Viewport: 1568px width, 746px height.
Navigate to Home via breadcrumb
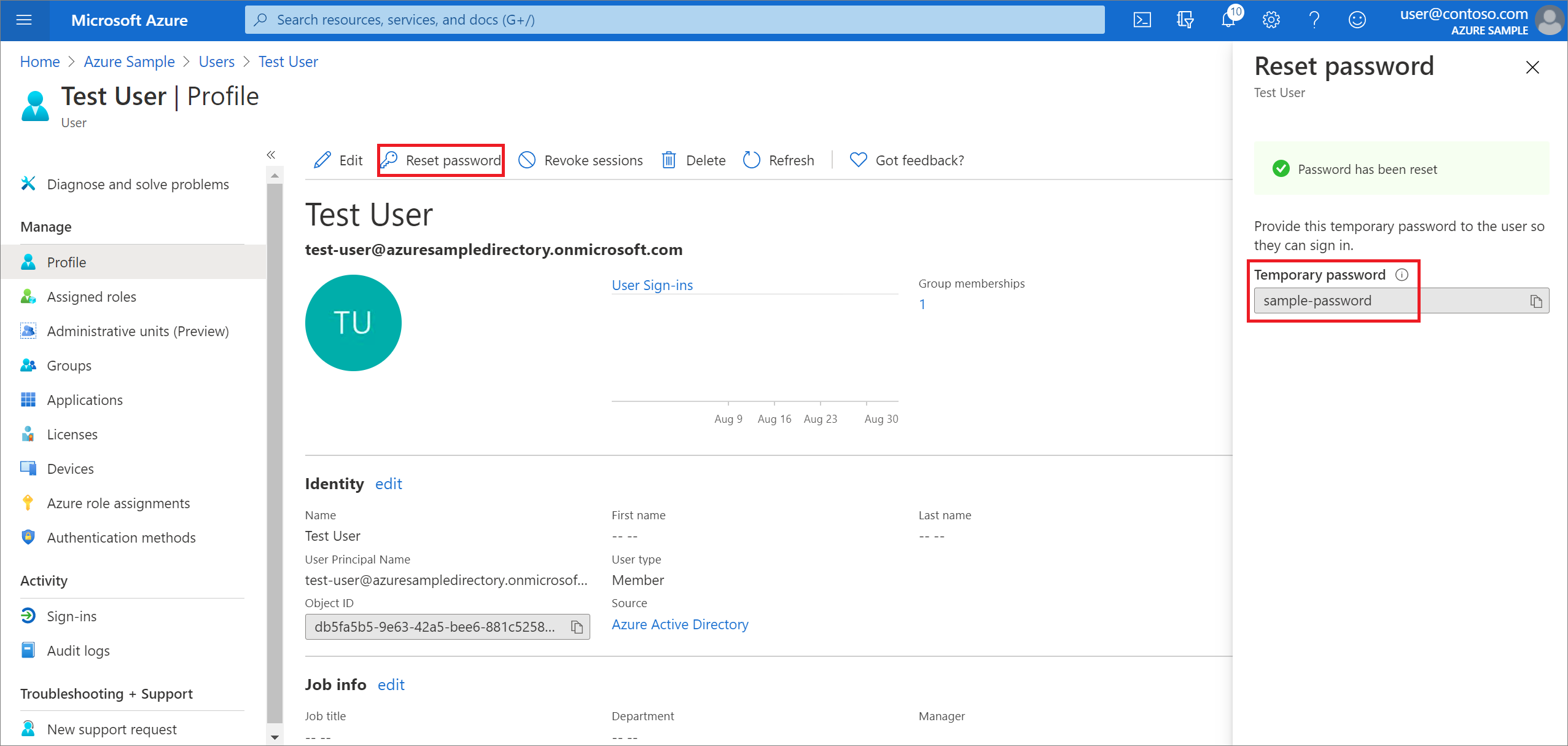[x=39, y=61]
